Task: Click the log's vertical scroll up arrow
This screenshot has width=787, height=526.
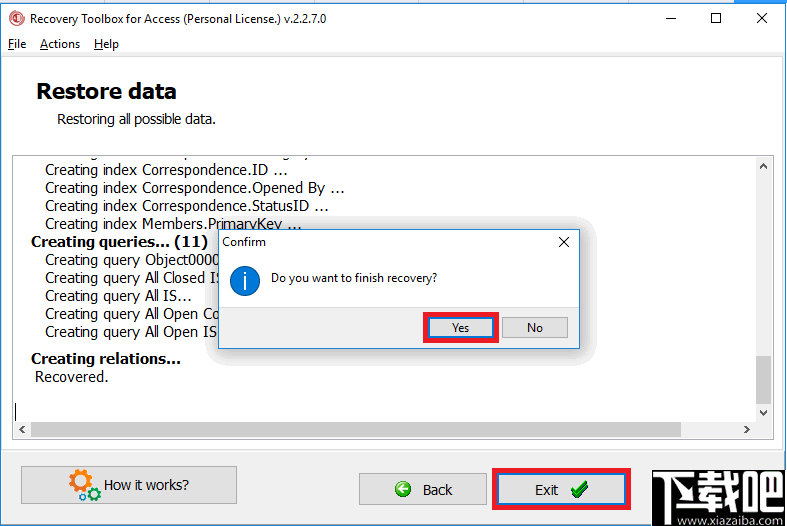Action: [x=763, y=166]
